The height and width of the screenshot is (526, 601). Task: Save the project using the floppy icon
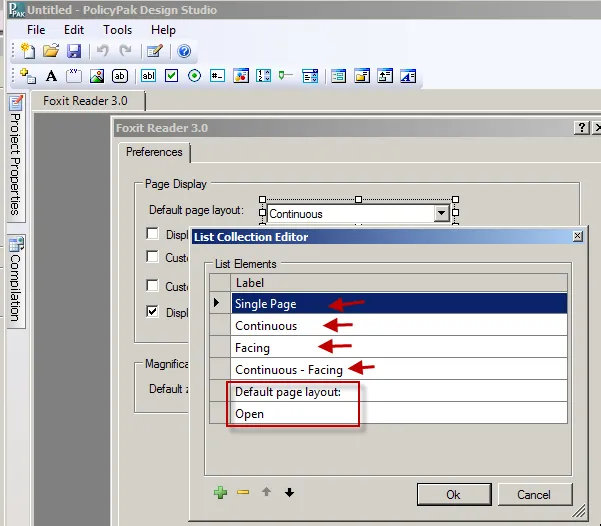74,51
